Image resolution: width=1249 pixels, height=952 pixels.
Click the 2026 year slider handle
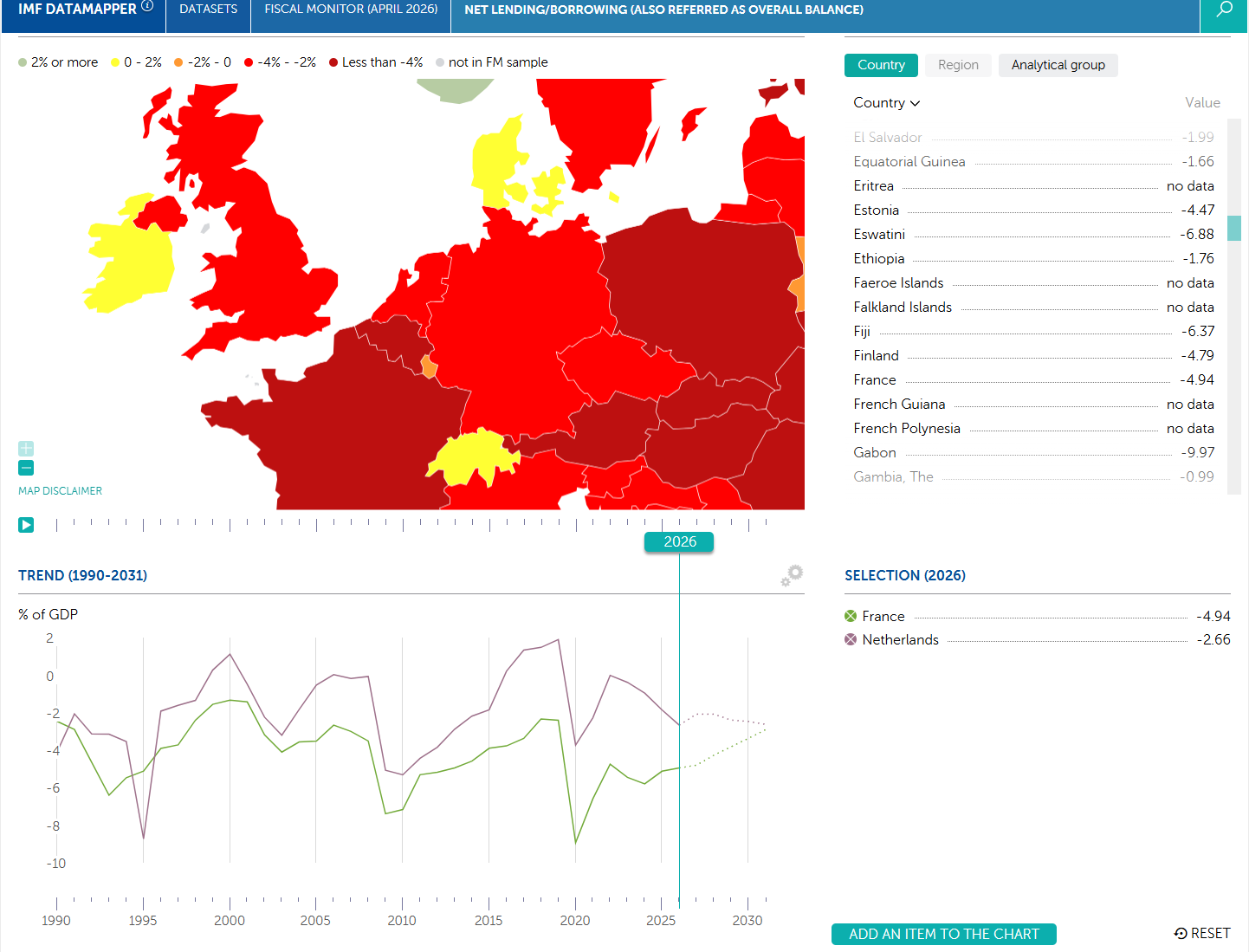[680, 541]
